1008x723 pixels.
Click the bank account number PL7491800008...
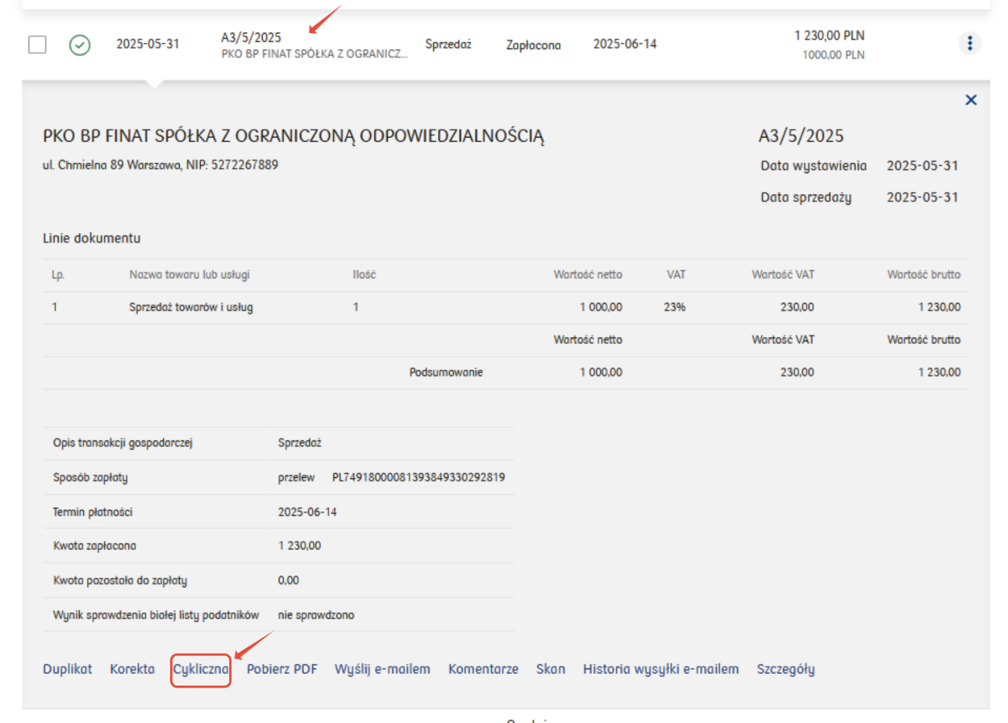(x=418, y=478)
